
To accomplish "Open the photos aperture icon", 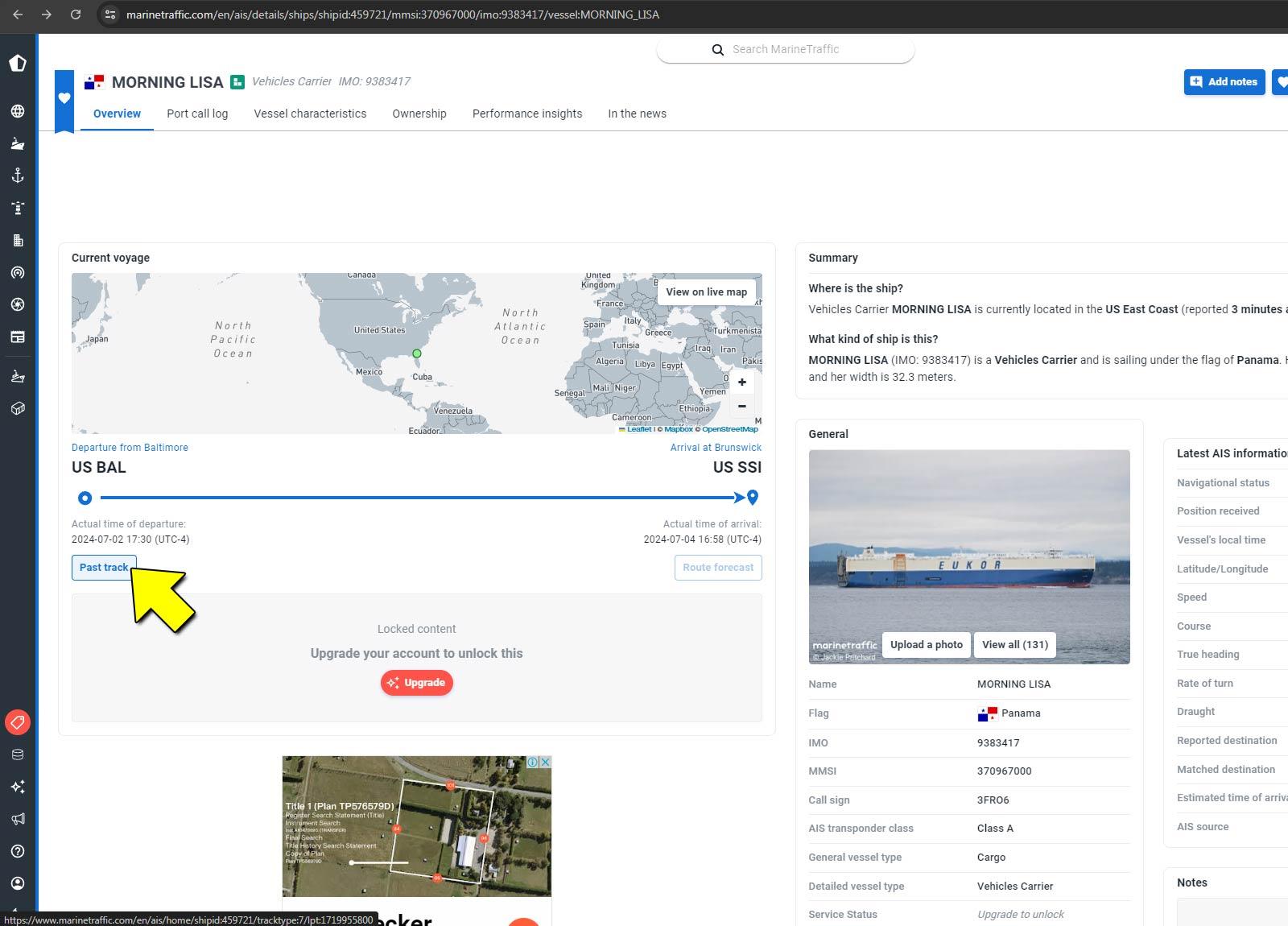I will coord(18,304).
